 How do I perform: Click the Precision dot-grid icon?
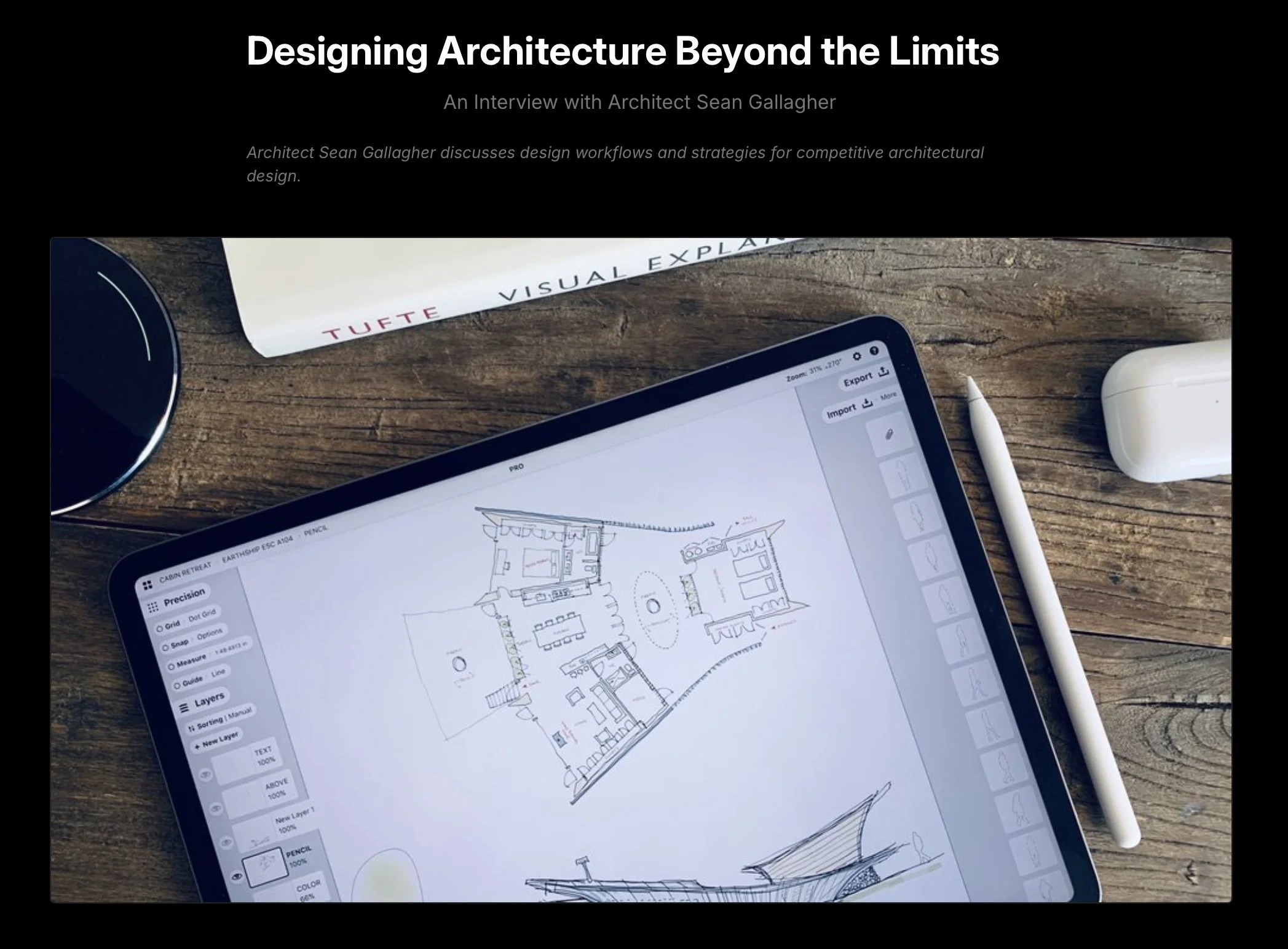153,608
